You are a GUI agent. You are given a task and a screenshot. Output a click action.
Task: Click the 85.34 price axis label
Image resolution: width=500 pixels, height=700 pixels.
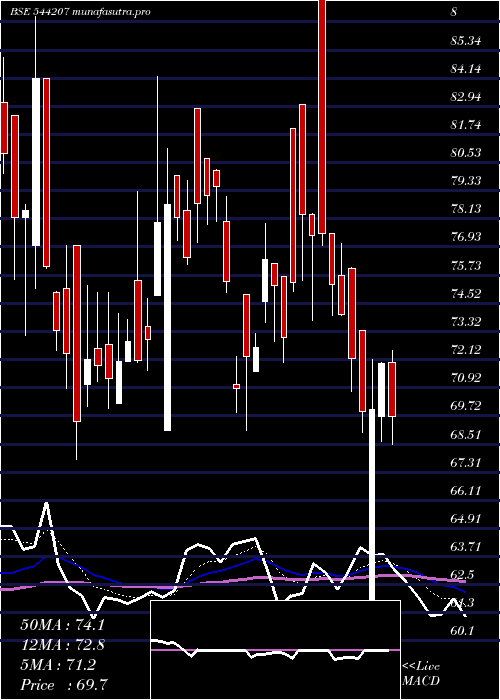coord(466,41)
